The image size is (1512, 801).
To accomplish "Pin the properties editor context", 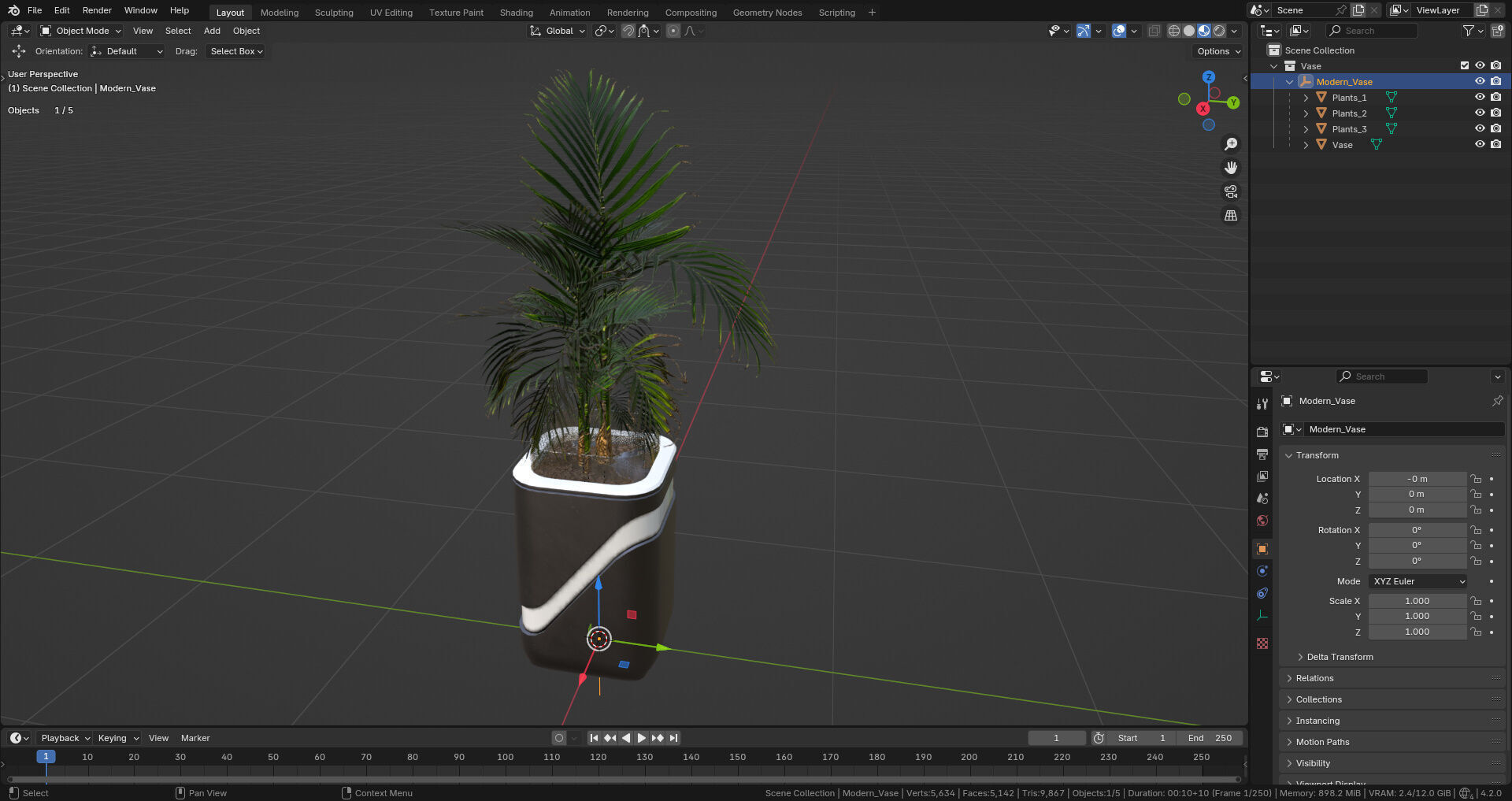I will coord(1497,401).
